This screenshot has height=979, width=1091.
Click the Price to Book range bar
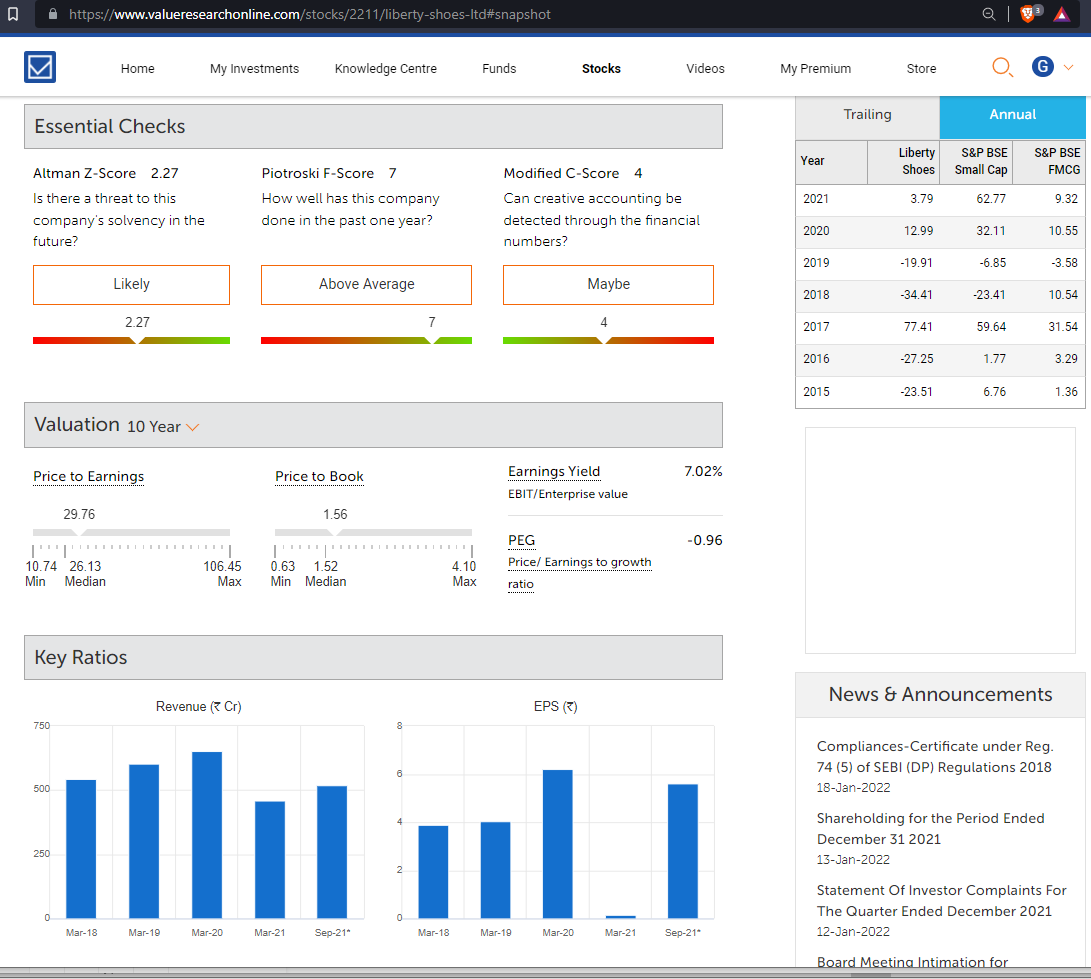(x=374, y=532)
